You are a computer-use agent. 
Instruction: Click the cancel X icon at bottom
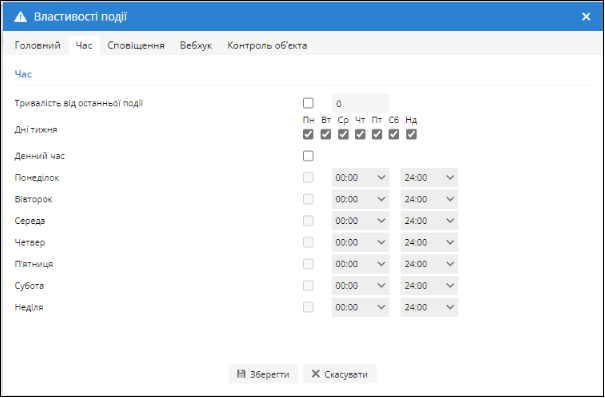[x=316, y=374]
